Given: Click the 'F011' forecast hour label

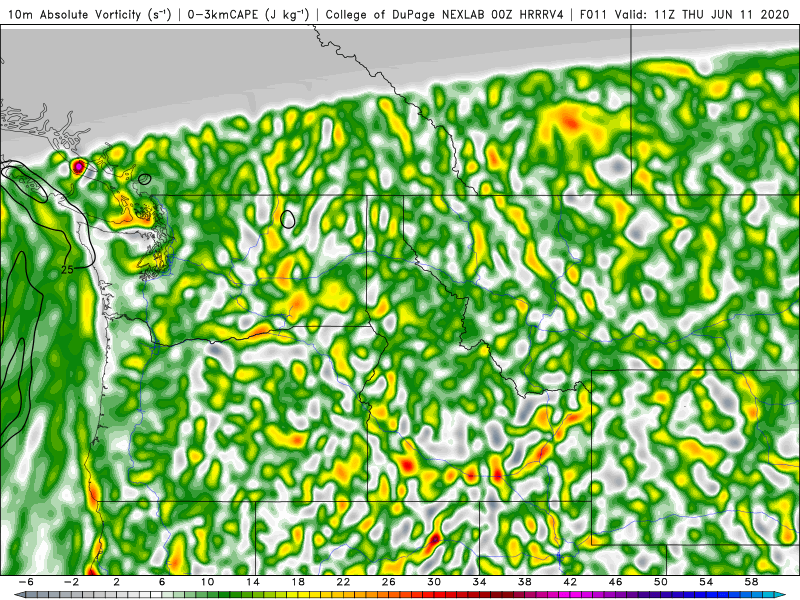Looking at the screenshot, I should 594,14.
